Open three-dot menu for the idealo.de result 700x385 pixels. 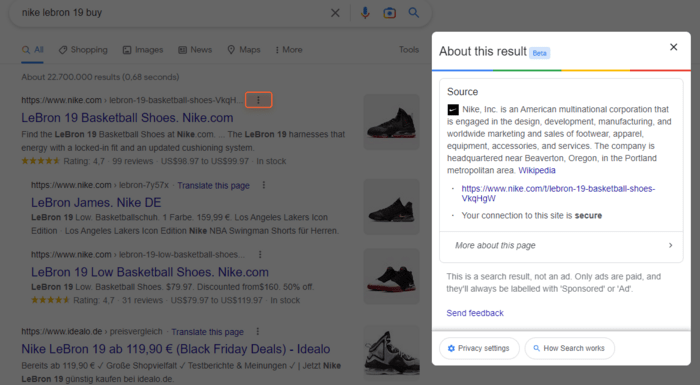[x=258, y=331]
